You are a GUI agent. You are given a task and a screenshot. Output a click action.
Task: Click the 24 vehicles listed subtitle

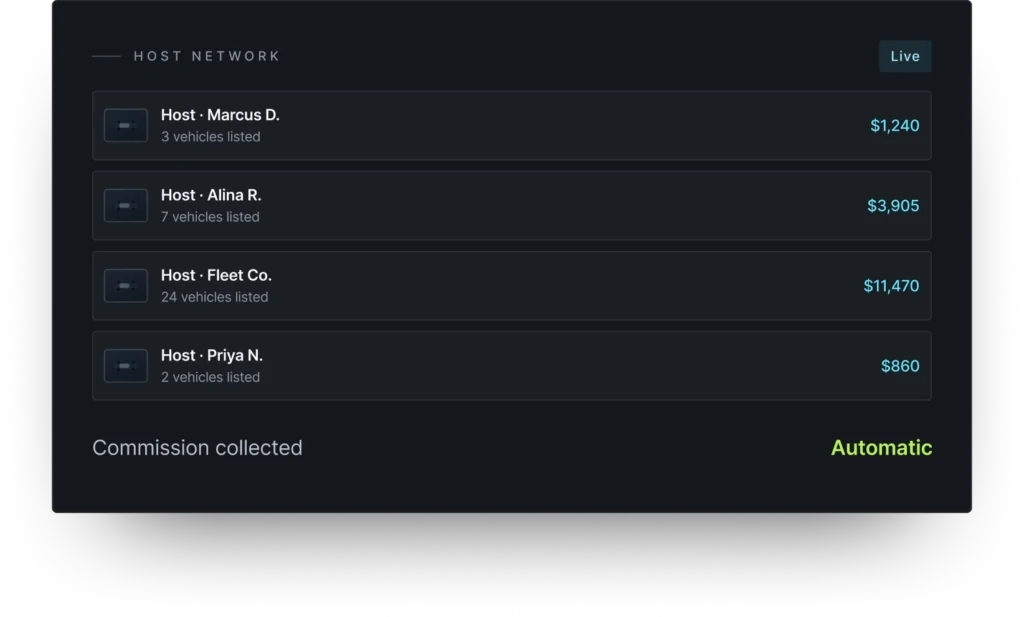(214, 297)
